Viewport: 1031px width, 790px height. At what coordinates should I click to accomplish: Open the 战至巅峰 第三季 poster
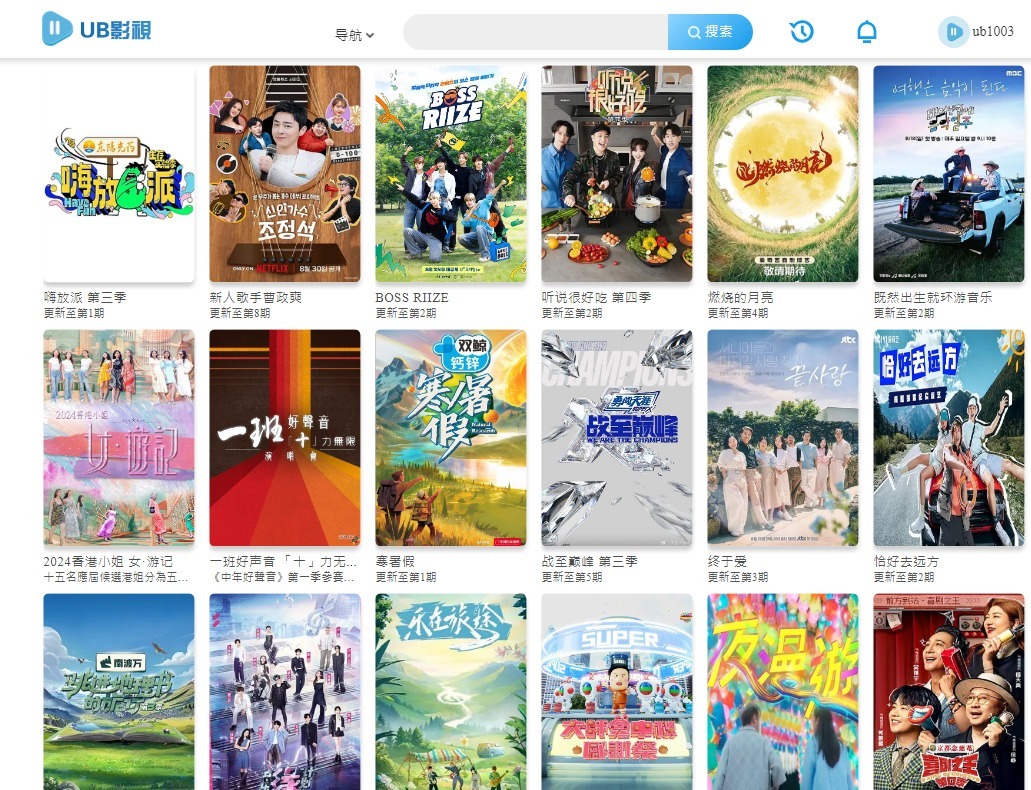[617, 438]
